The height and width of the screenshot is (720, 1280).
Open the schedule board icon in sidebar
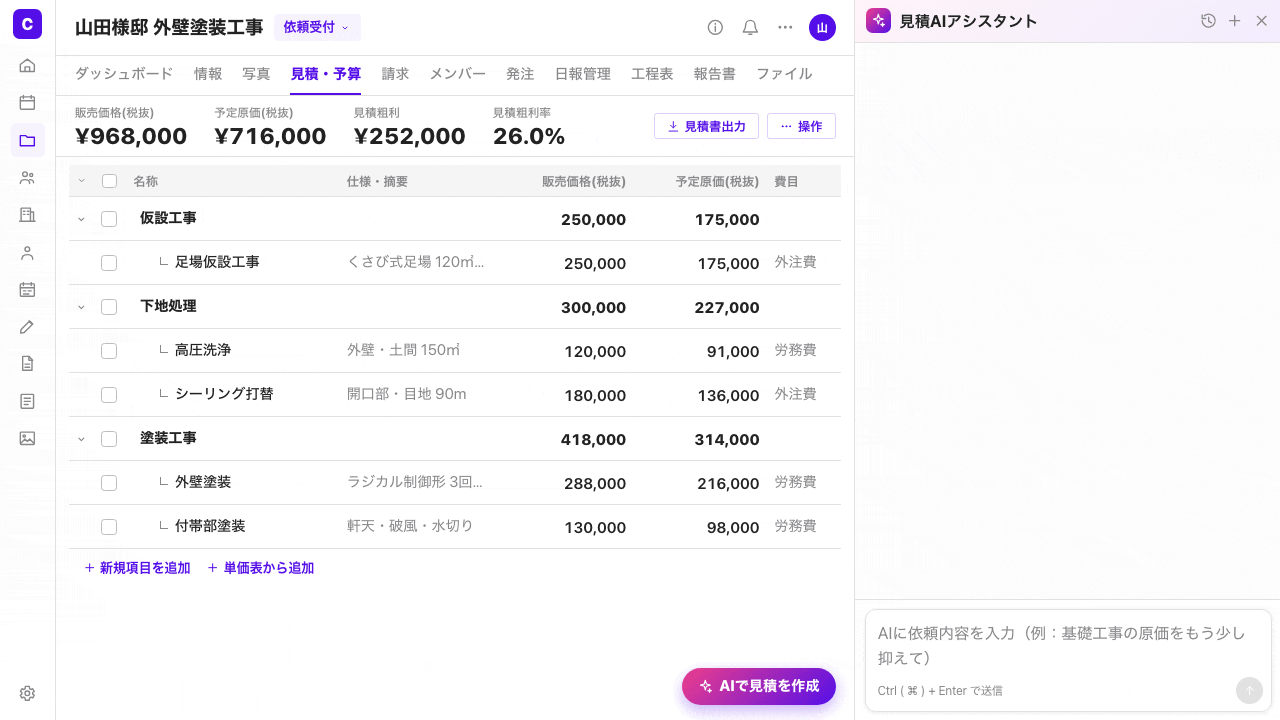pos(28,290)
